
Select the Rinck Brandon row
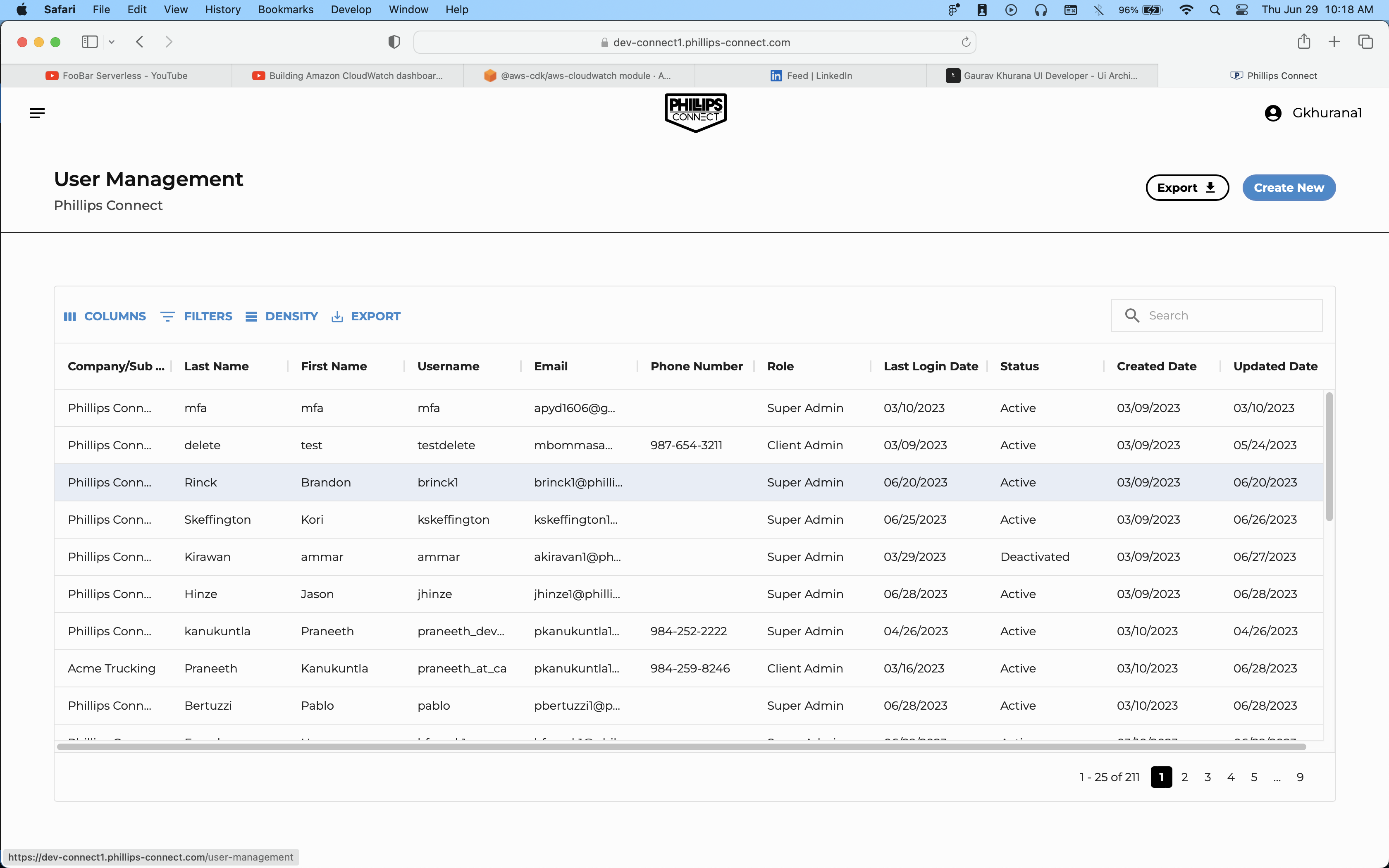[688, 482]
